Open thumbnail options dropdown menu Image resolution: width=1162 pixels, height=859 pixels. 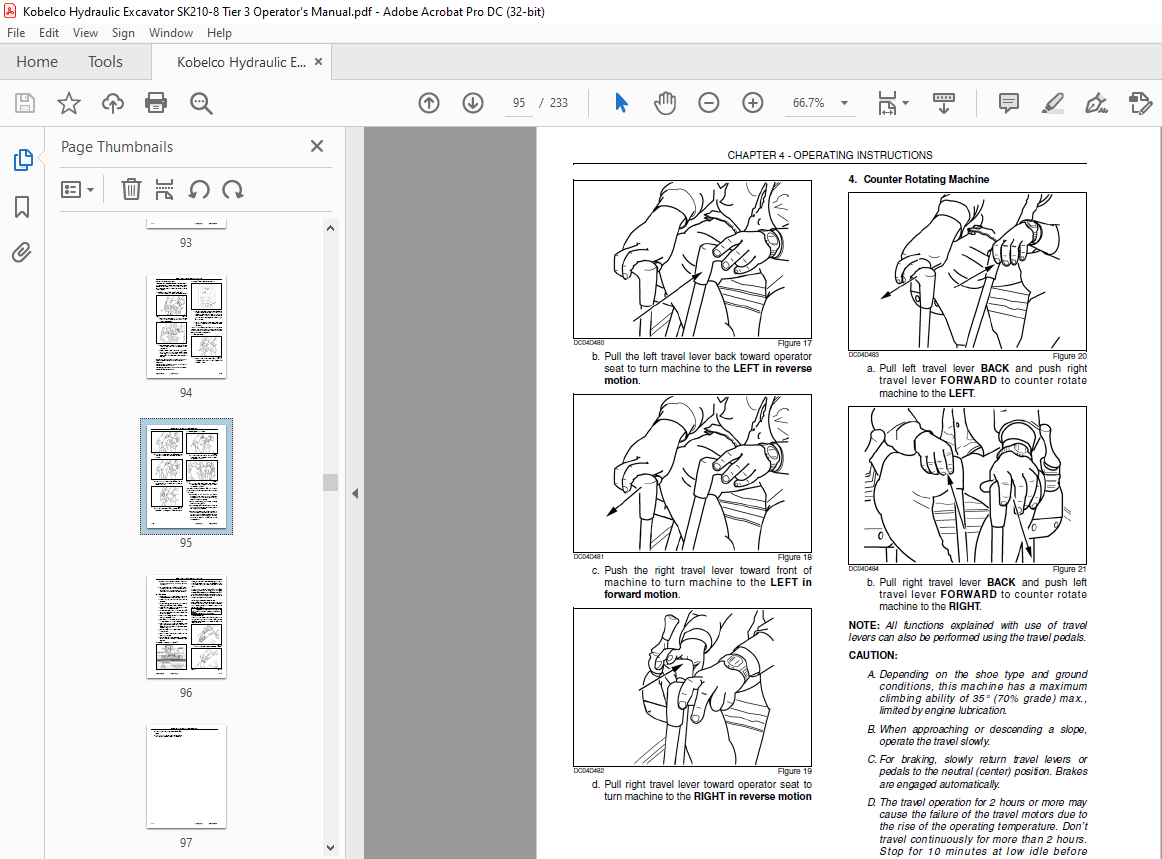tap(77, 190)
